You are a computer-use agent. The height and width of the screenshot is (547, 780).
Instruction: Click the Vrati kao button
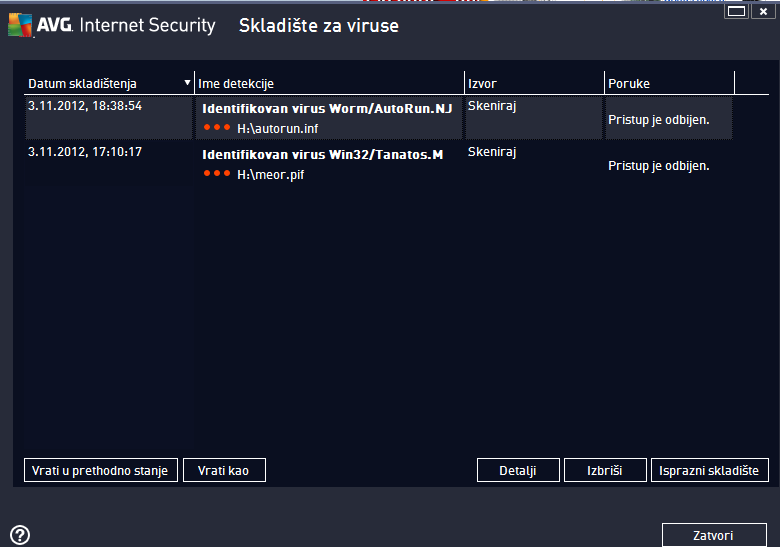[224, 470]
